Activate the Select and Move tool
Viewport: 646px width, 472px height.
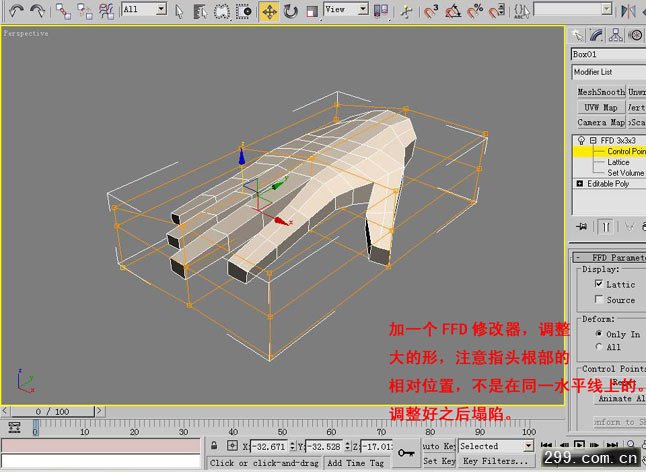click(x=269, y=12)
